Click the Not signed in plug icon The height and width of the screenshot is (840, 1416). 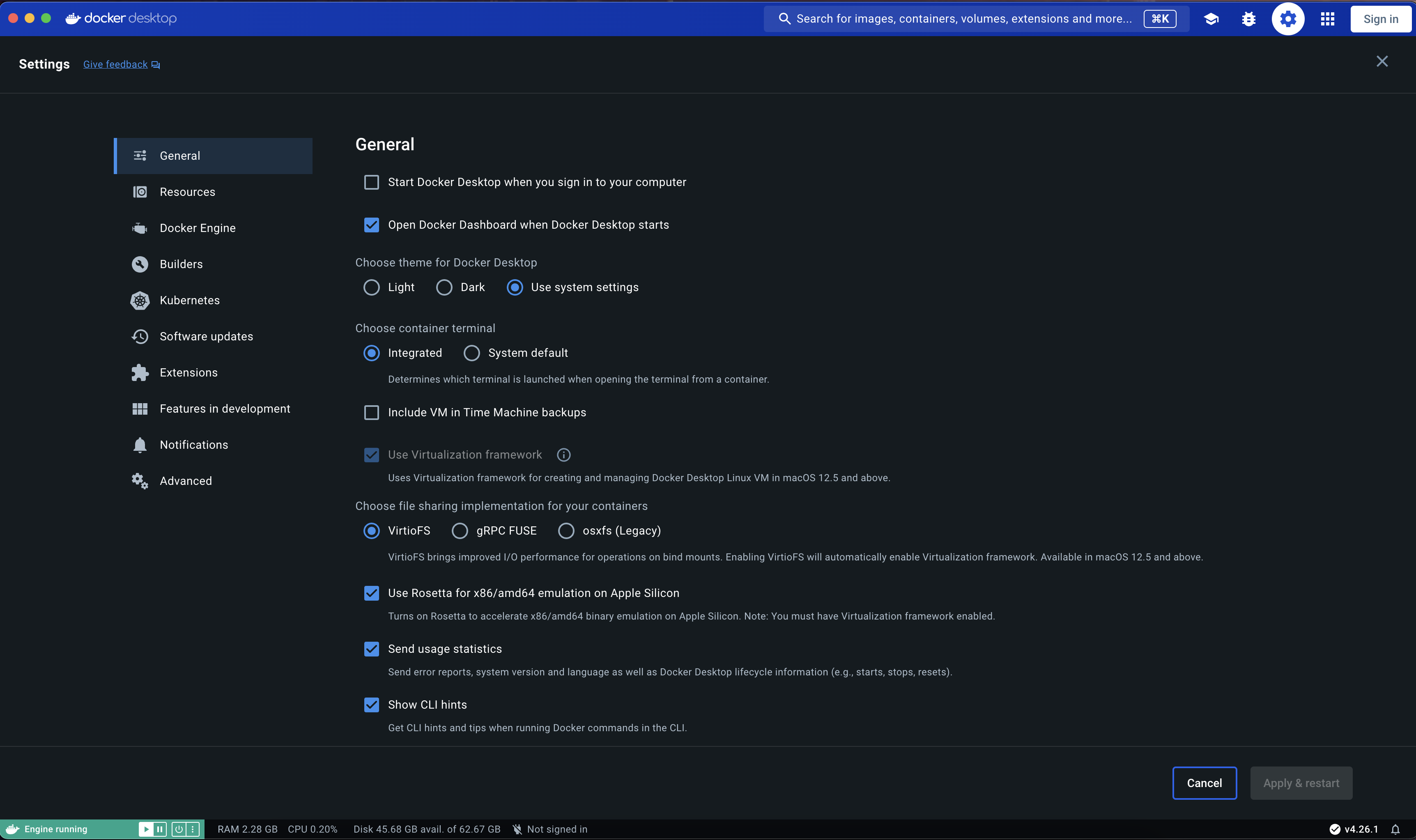click(517, 829)
